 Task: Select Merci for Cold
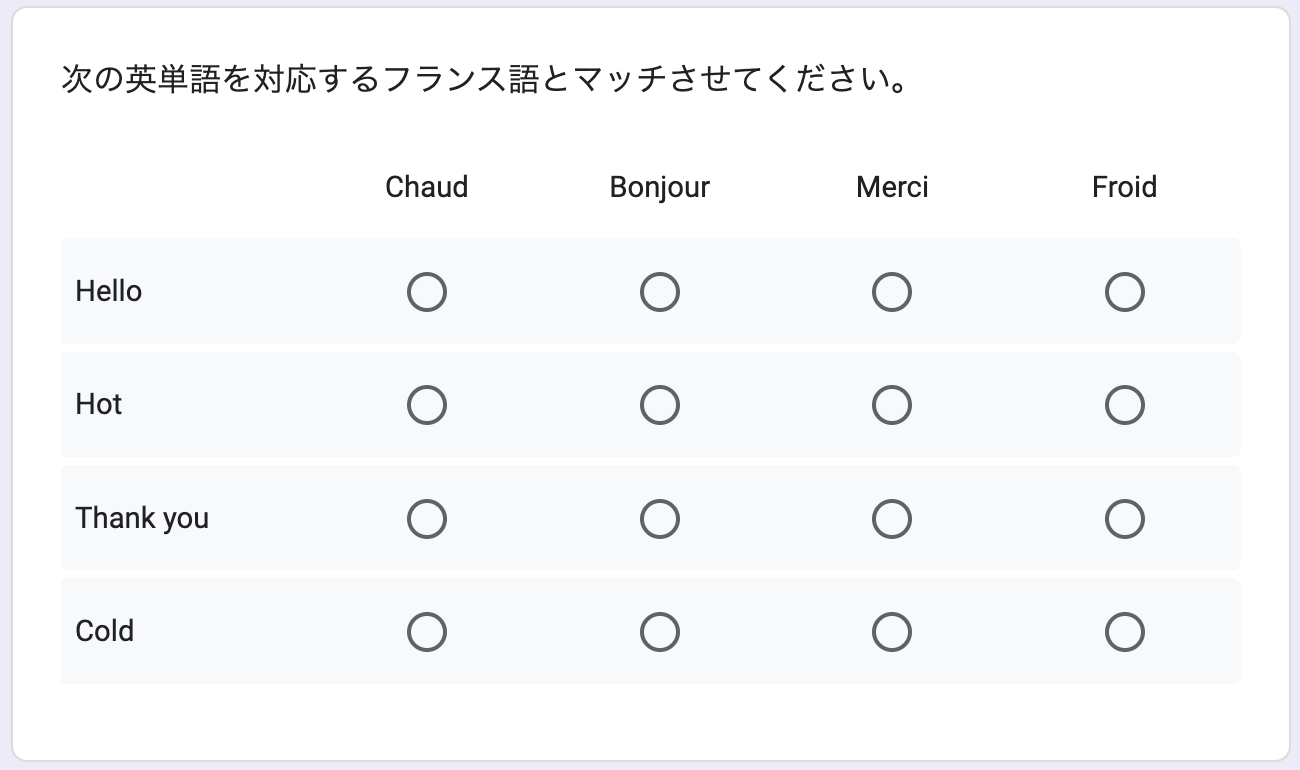coord(892,631)
